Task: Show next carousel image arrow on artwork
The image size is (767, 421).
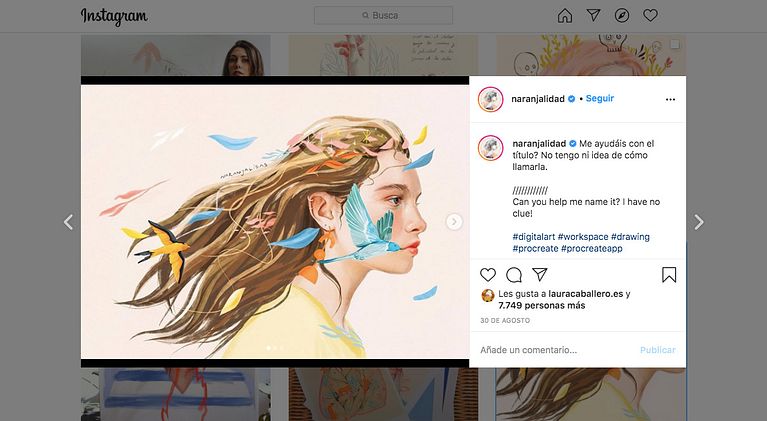Action: pos(454,222)
